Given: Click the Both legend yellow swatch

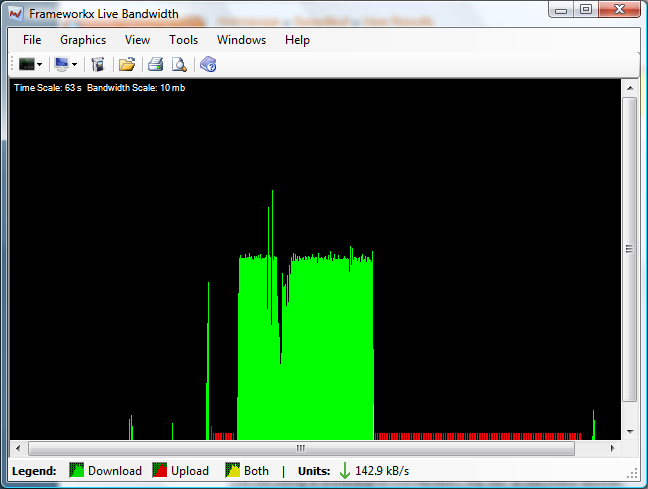Looking at the screenshot, I should (x=232, y=470).
